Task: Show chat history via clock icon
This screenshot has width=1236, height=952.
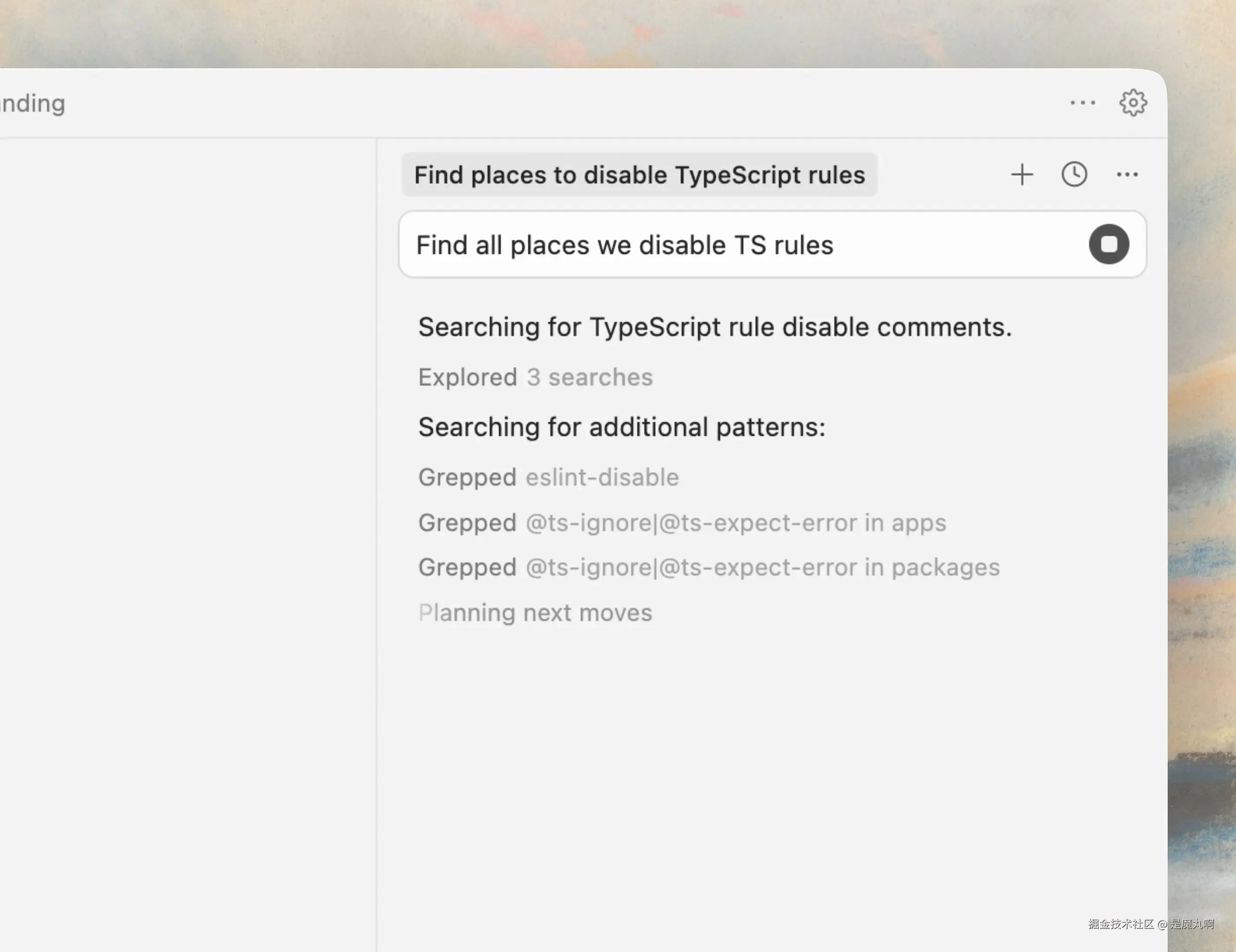Action: pyautogui.click(x=1074, y=175)
